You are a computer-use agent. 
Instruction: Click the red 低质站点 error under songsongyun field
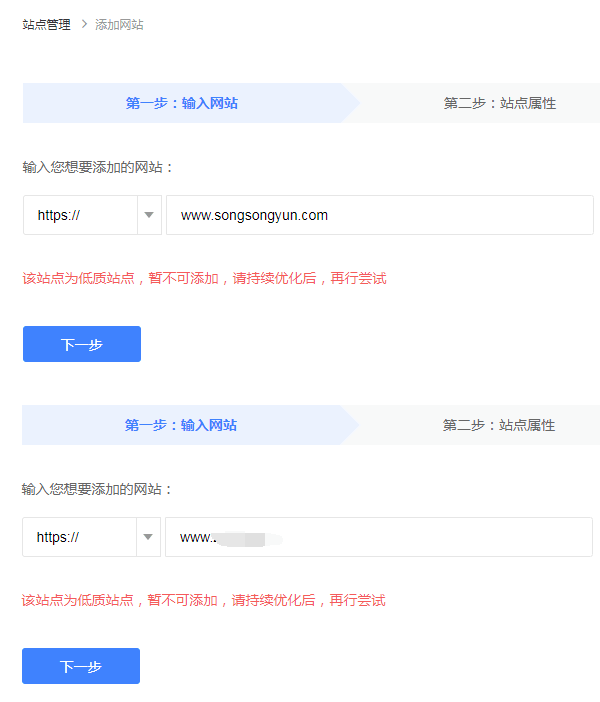pyautogui.click(x=204, y=278)
